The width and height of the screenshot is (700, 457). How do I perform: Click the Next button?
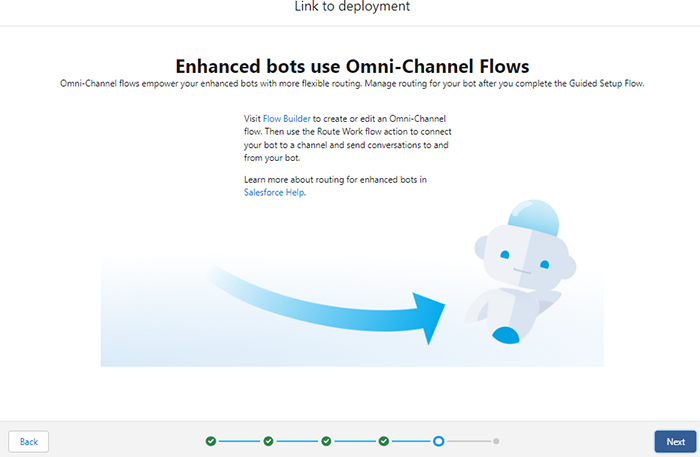(675, 441)
